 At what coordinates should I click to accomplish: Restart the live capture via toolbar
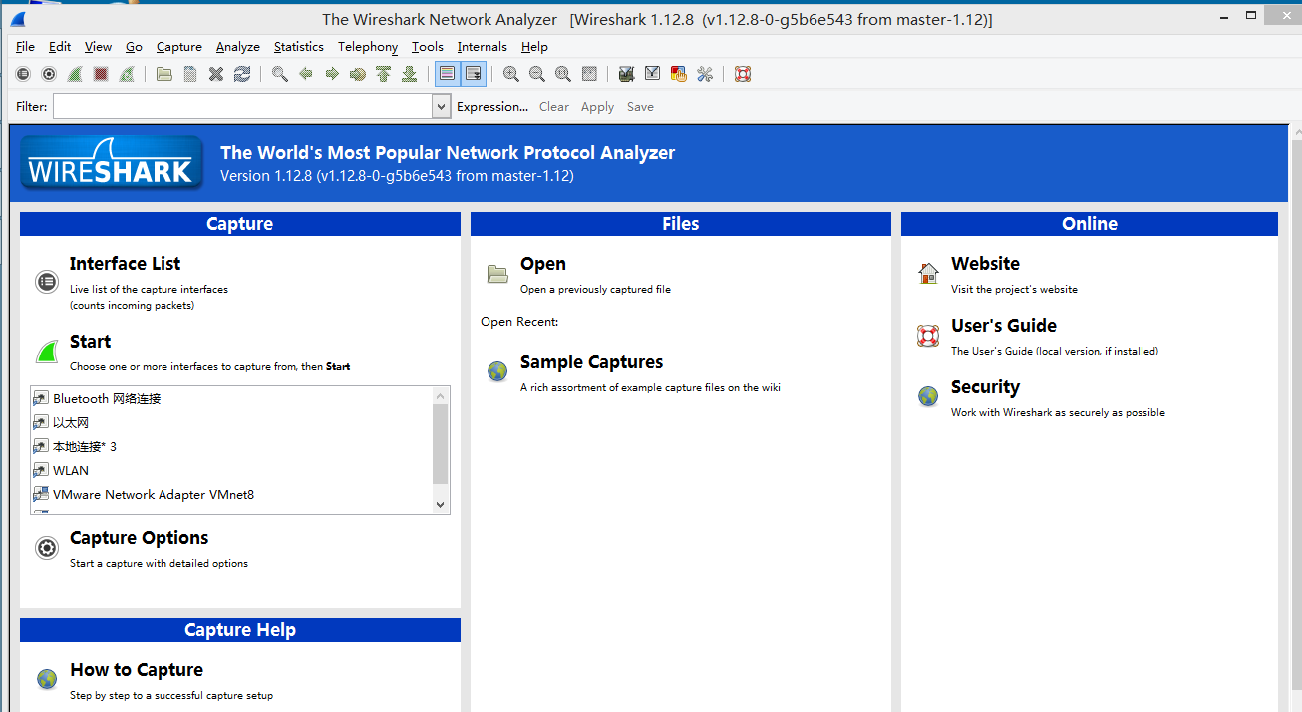point(127,74)
